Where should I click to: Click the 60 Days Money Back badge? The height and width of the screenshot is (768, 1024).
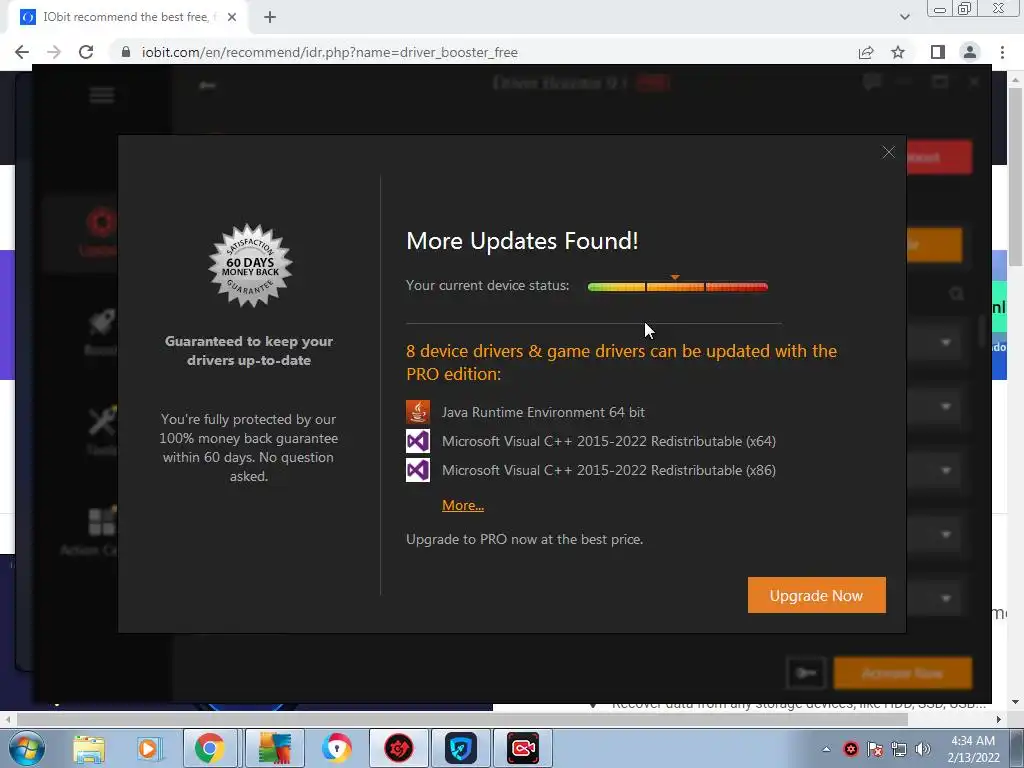click(x=250, y=266)
